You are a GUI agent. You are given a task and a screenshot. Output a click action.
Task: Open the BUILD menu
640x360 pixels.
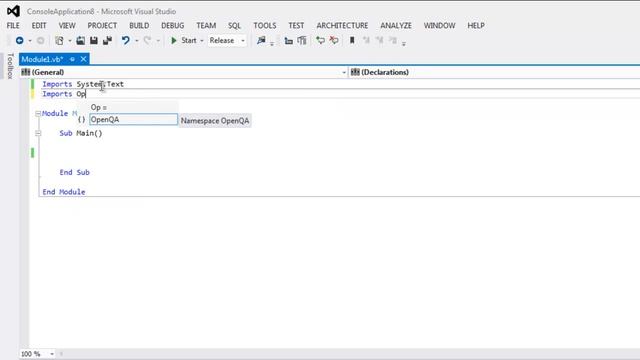[139, 25]
